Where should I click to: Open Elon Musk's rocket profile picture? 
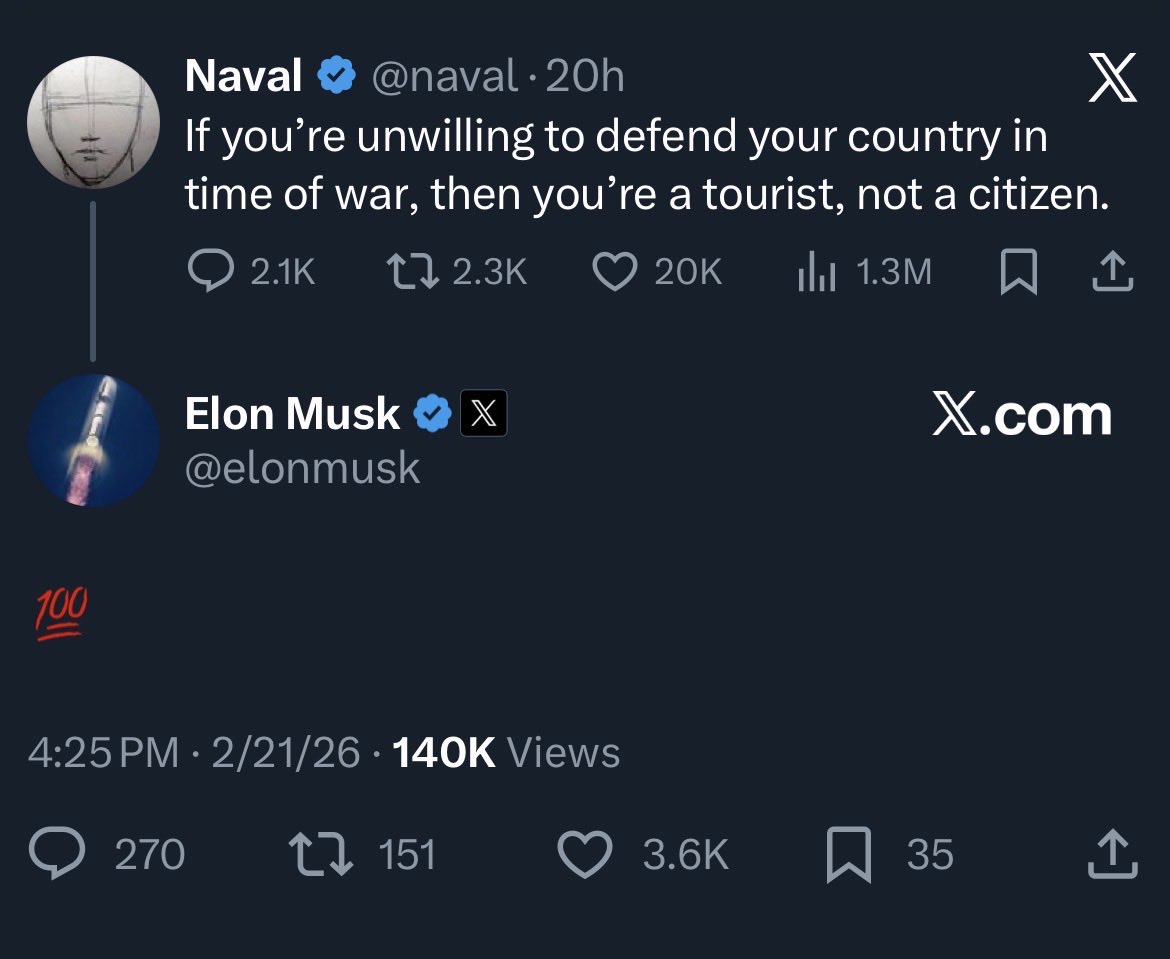(x=93, y=440)
